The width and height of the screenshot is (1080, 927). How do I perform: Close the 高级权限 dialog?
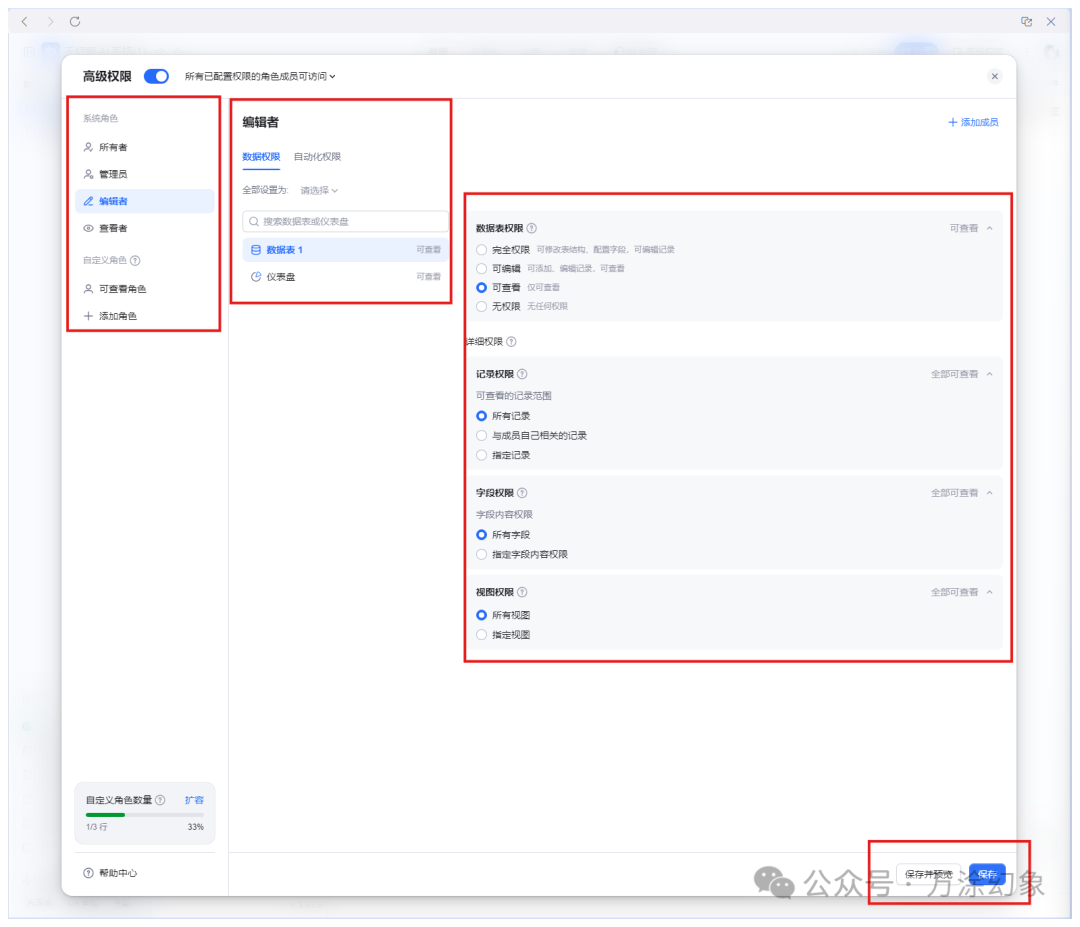[995, 76]
